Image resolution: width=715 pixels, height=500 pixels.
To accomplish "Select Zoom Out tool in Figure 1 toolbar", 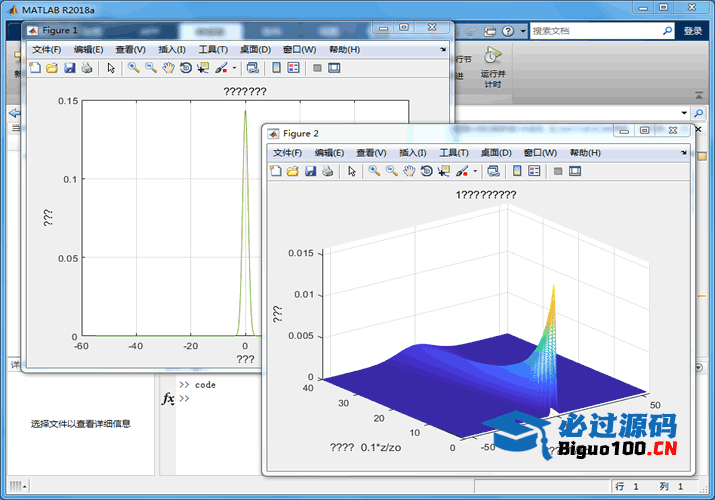I will tap(150, 68).
